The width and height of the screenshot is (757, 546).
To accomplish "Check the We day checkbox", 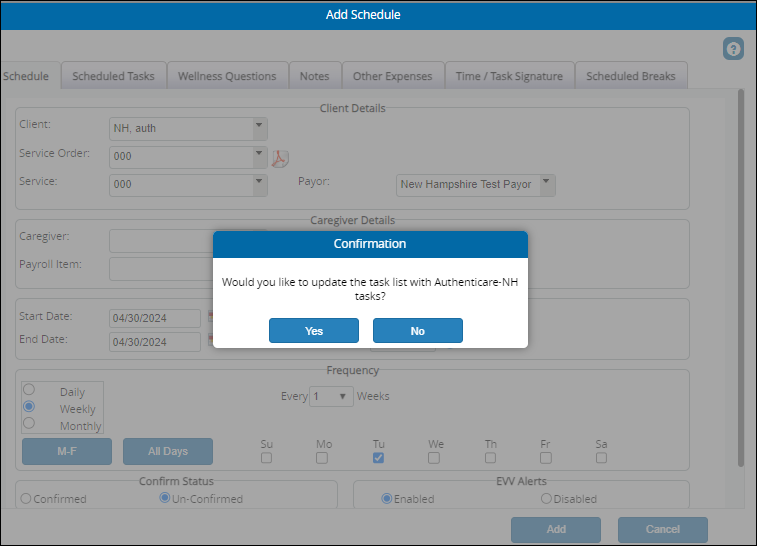I will click(x=434, y=458).
